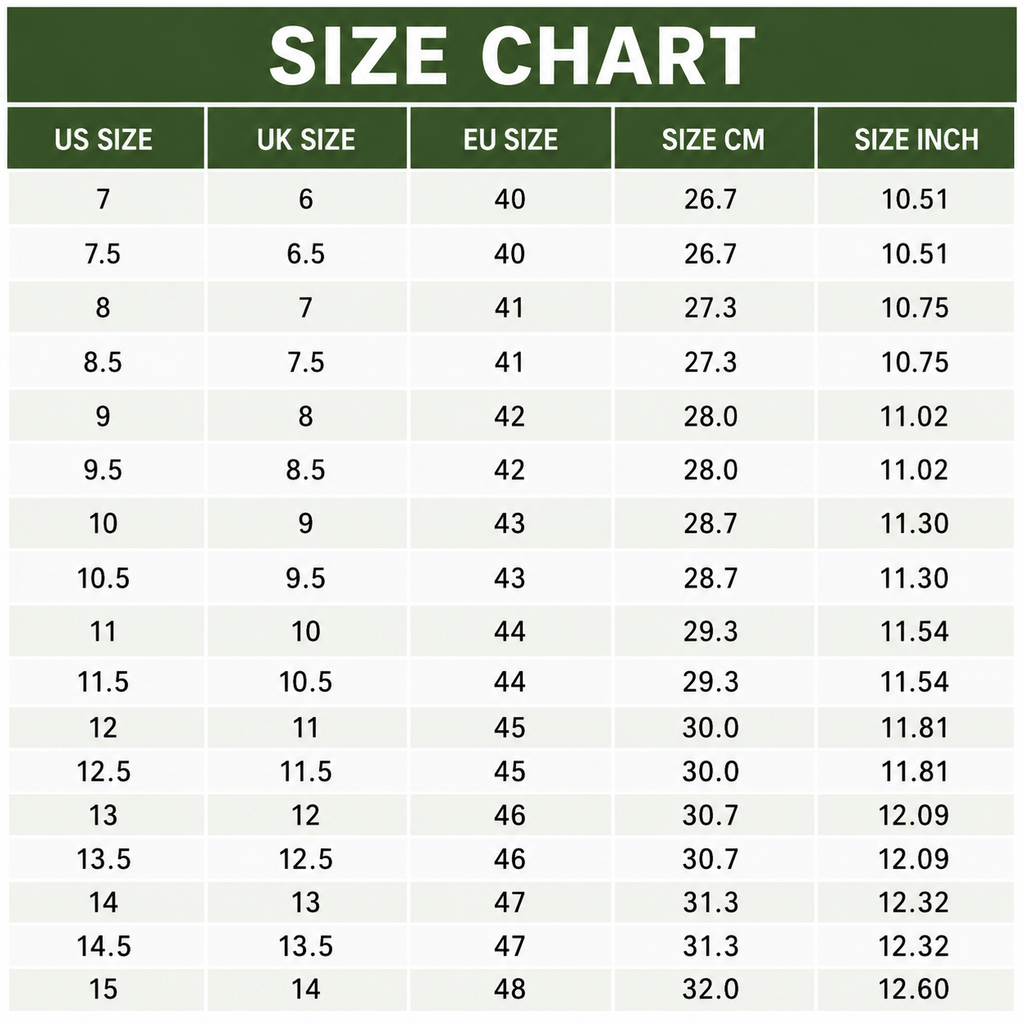1024x1024 pixels.
Task: Select EU size 48 cell
Action: point(511,989)
